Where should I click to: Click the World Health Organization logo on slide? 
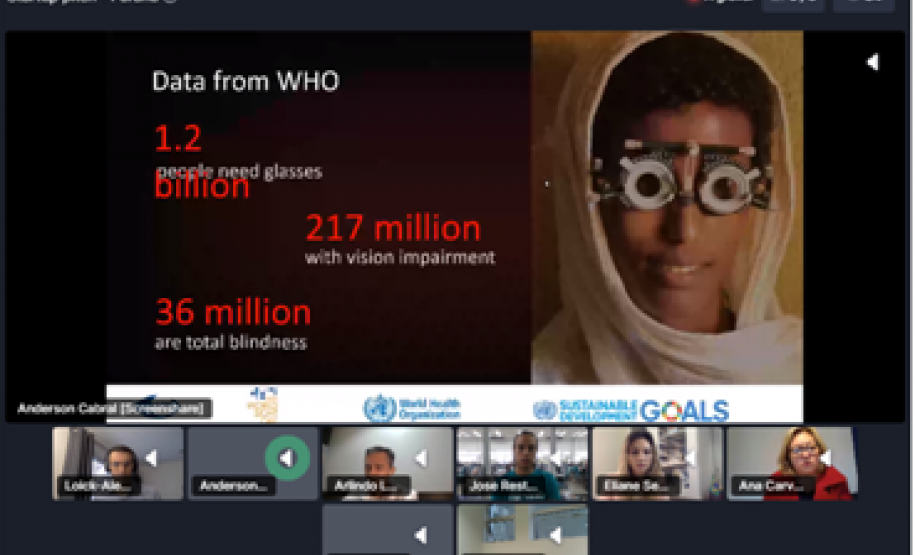(412, 408)
